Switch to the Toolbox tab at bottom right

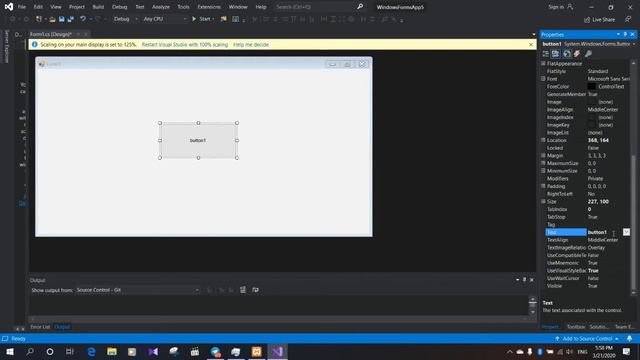[x=576, y=327]
